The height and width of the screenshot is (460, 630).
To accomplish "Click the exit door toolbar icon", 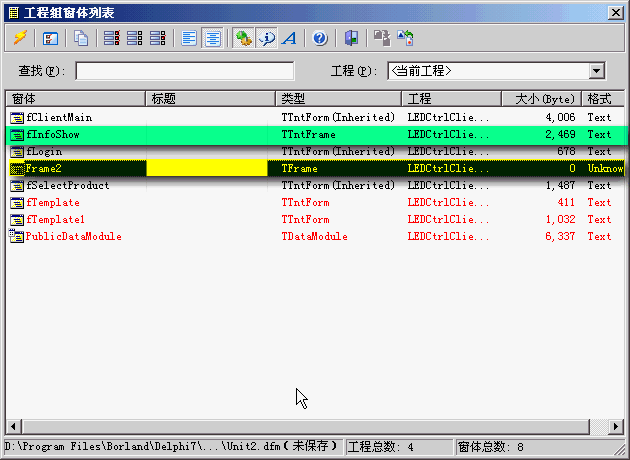I will pyautogui.click(x=351, y=38).
